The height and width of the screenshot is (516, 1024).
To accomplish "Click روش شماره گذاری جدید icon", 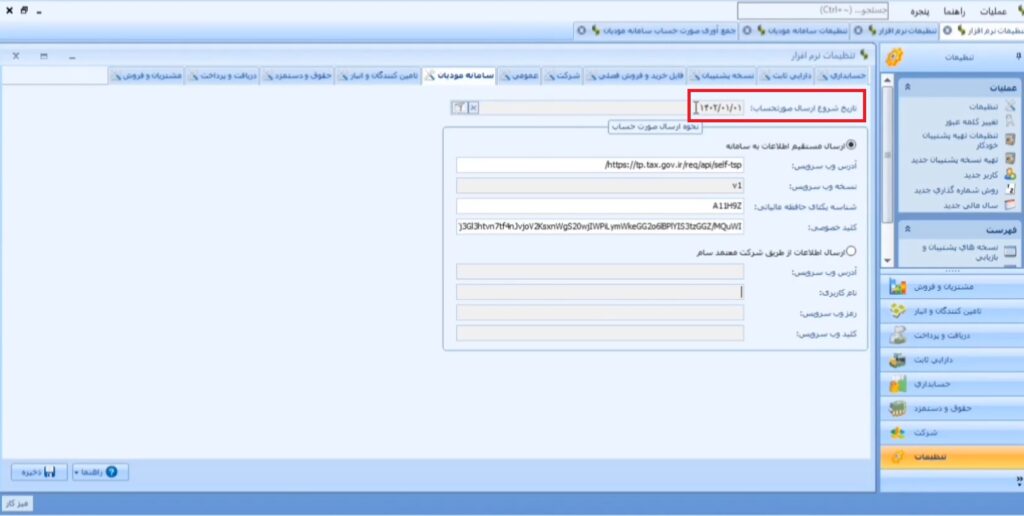I will pyautogui.click(x=1010, y=190).
